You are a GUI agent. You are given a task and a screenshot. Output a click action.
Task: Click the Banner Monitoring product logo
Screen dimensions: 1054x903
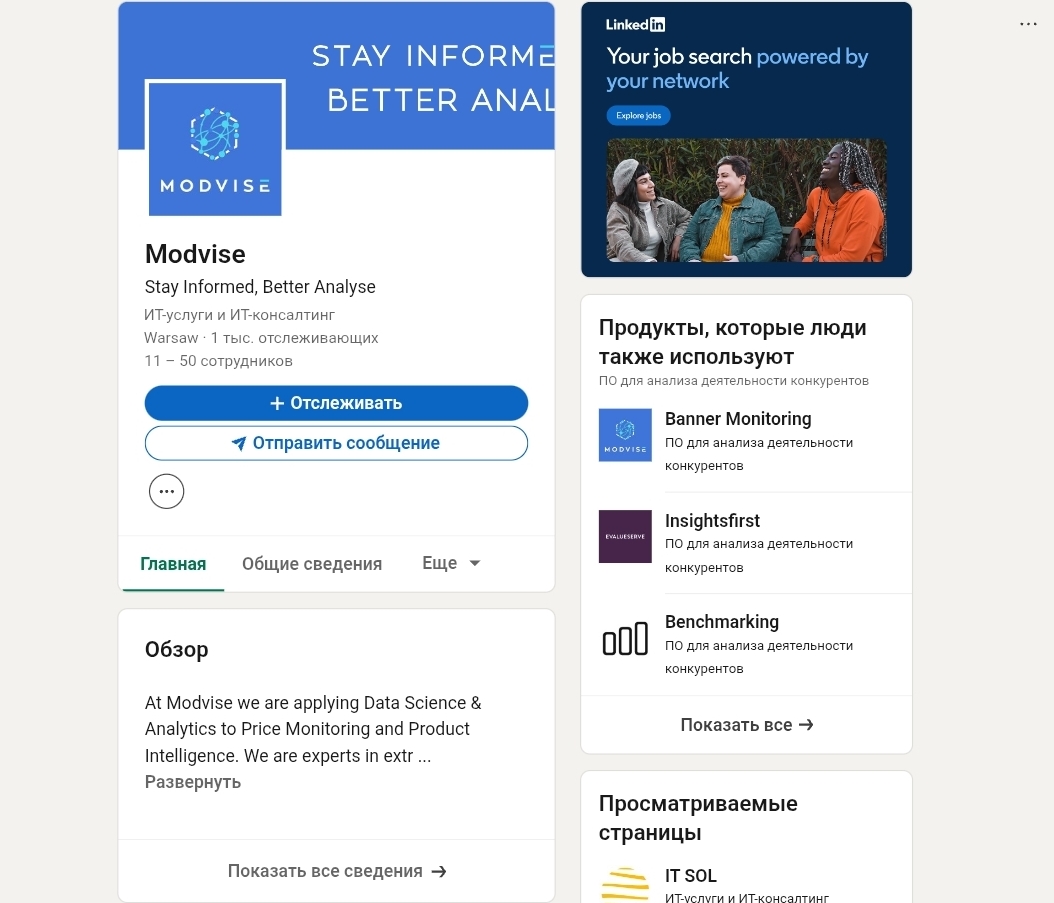pyautogui.click(x=625, y=435)
